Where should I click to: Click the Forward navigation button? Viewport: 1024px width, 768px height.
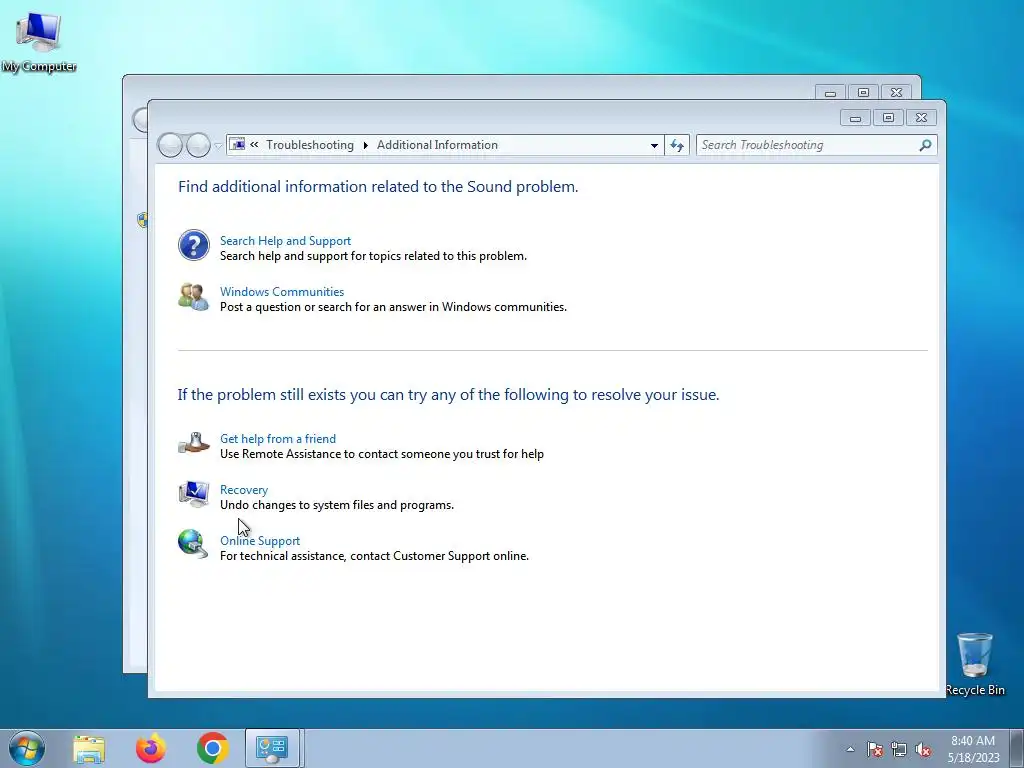pyautogui.click(x=198, y=145)
